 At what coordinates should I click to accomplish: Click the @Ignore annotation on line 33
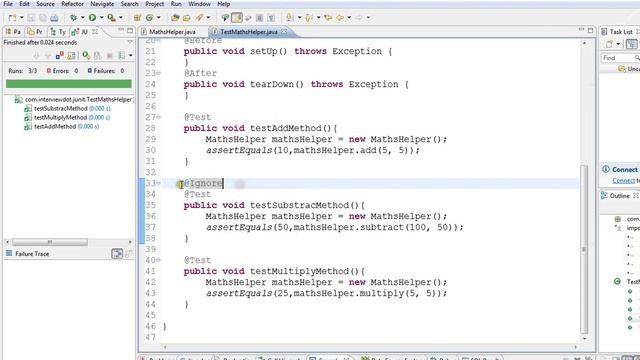pos(204,183)
